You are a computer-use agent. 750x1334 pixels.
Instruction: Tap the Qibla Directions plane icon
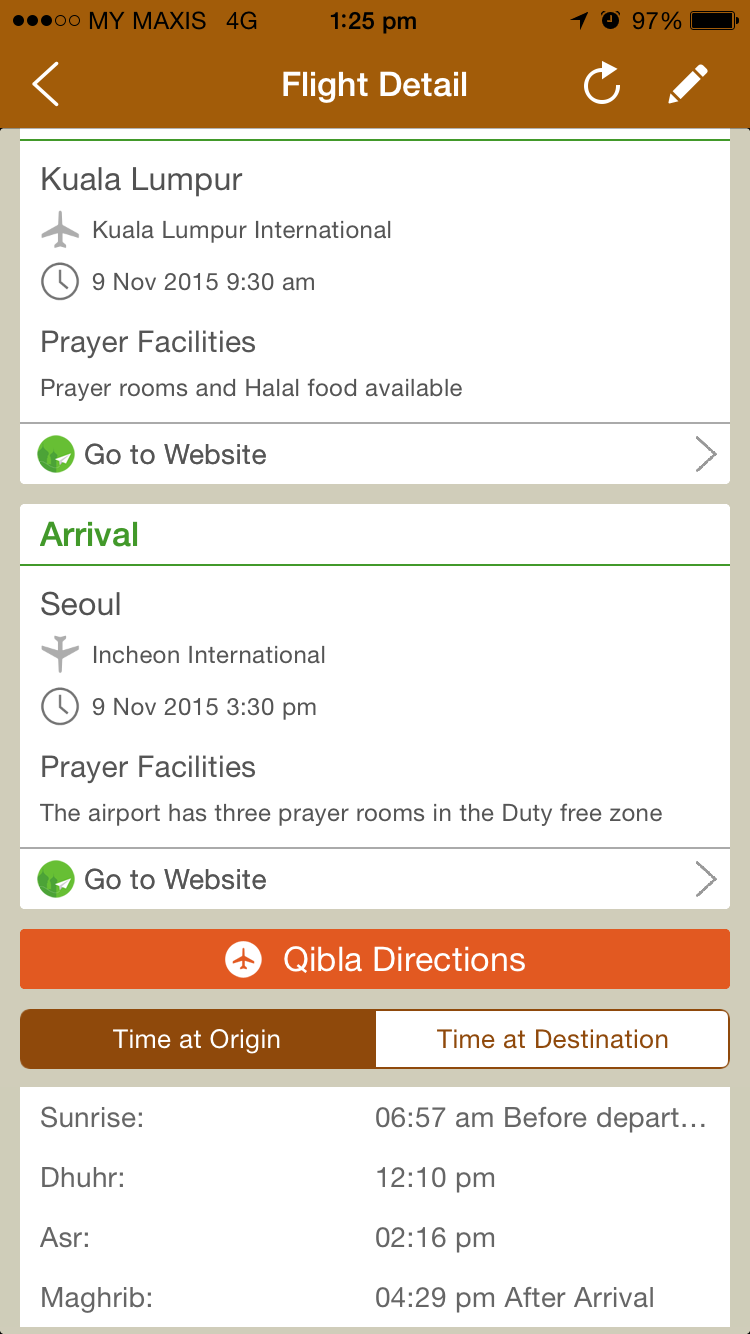(244, 960)
